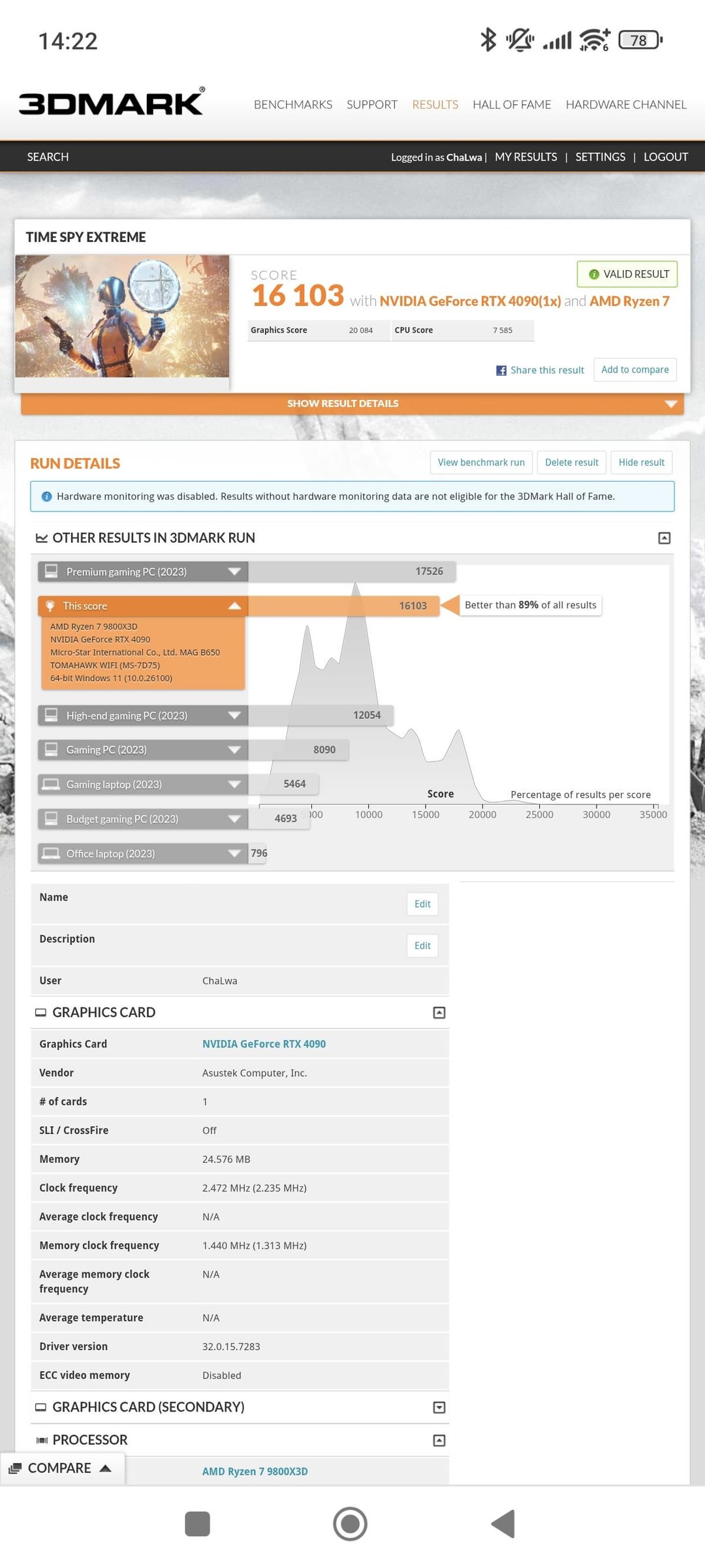Edit the result Name field
Screen dimensions: 705x1568
point(422,904)
